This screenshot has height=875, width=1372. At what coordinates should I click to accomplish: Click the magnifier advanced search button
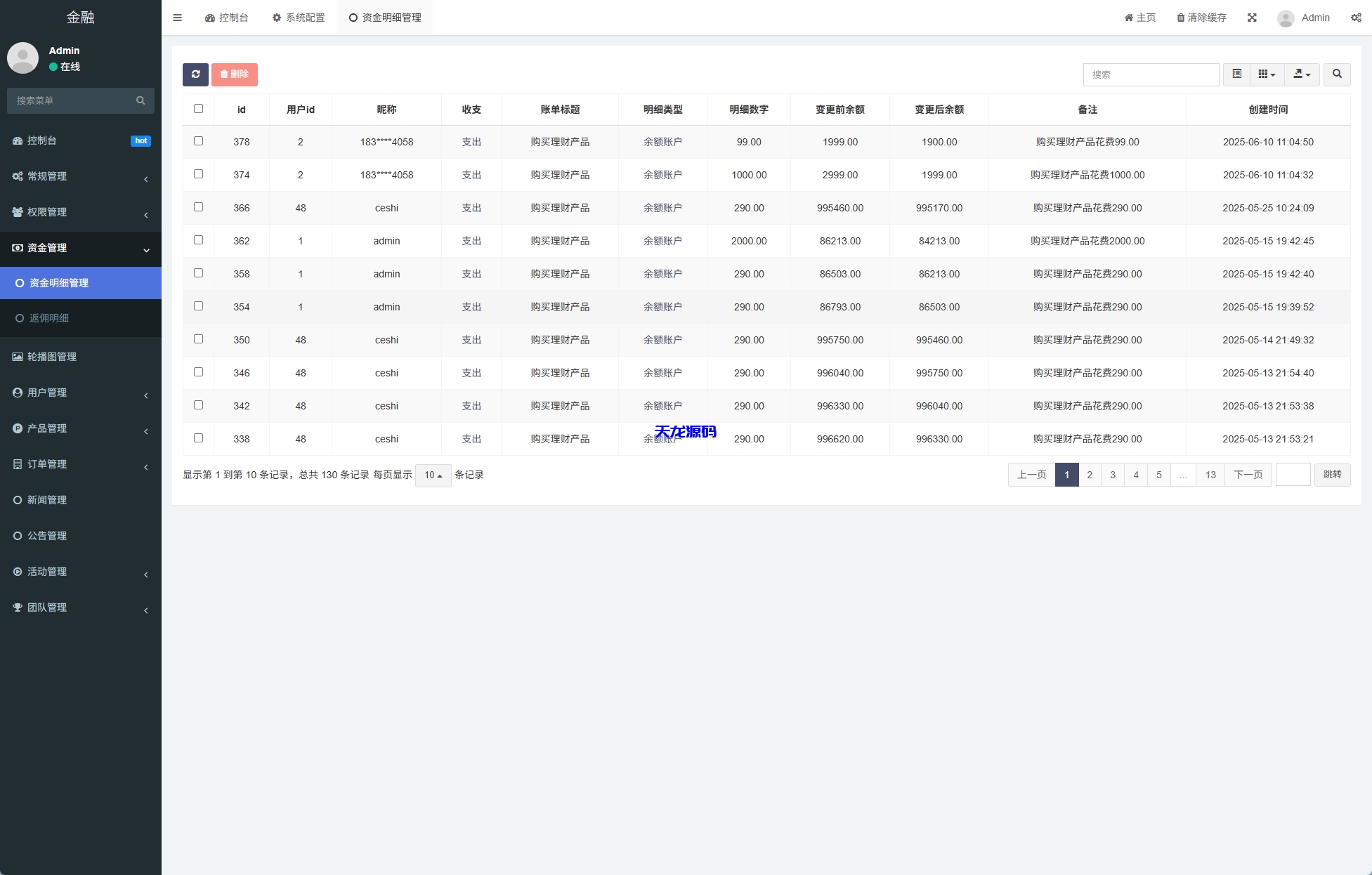point(1337,74)
